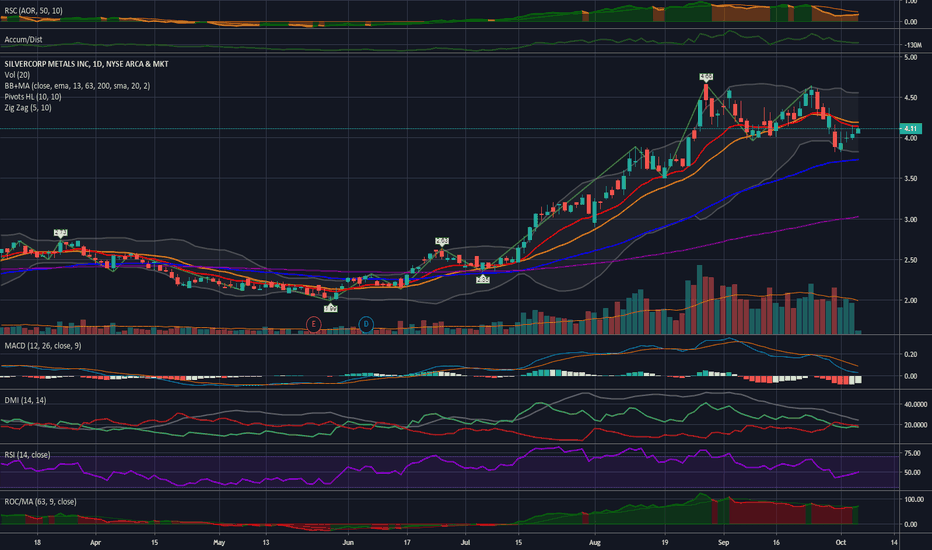
Task: Click the 14 date label on the time axis
Action: tap(894, 542)
